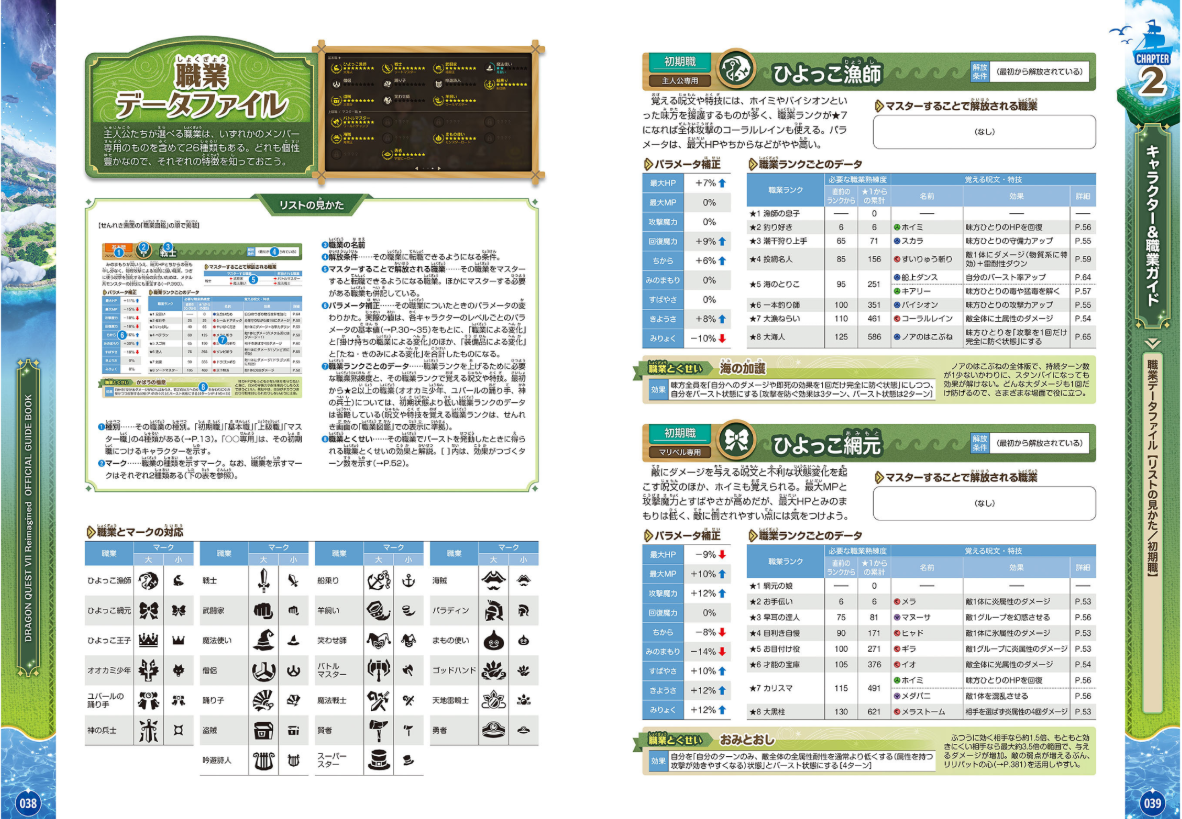Click the 船乗り anchor mark icon
The width and height of the screenshot is (1182, 819).
(378, 581)
